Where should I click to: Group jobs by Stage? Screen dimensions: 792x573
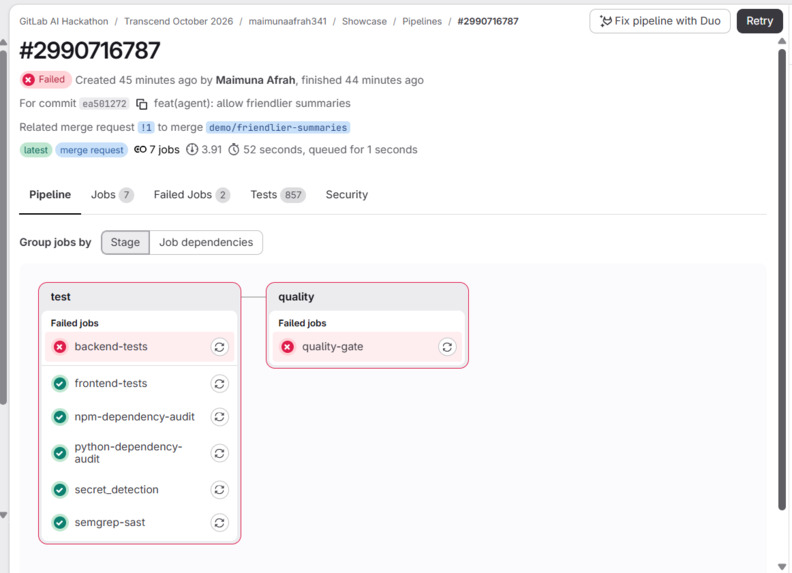point(125,243)
